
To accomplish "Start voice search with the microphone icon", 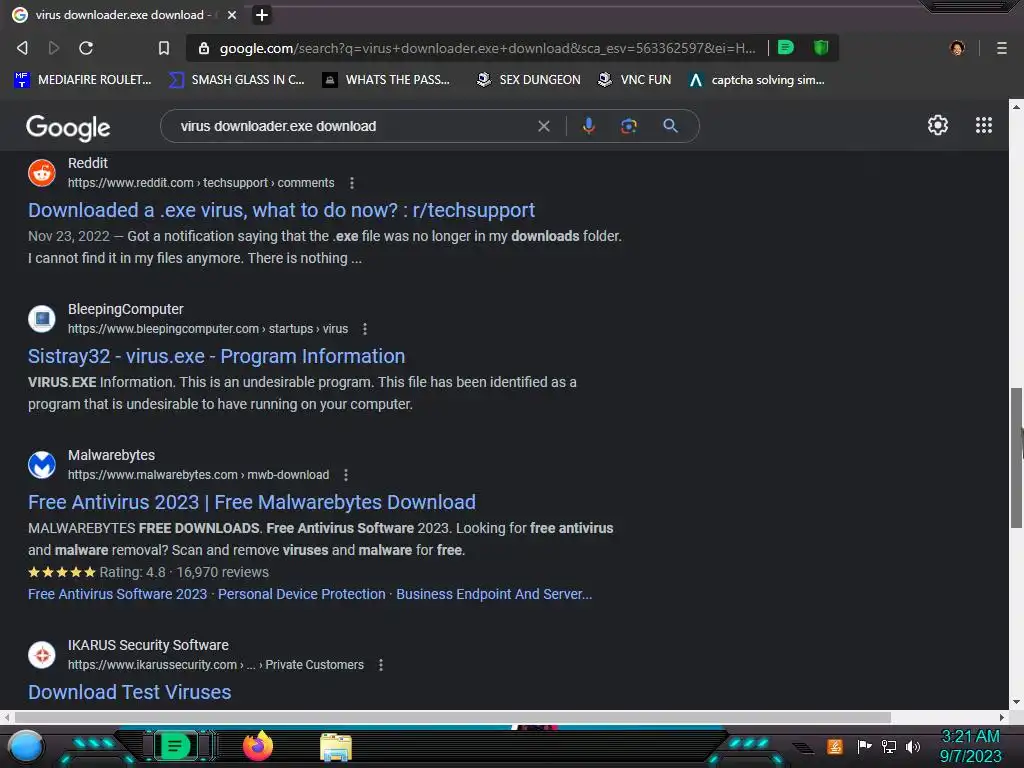I will pyautogui.click(x=588, y=126).
